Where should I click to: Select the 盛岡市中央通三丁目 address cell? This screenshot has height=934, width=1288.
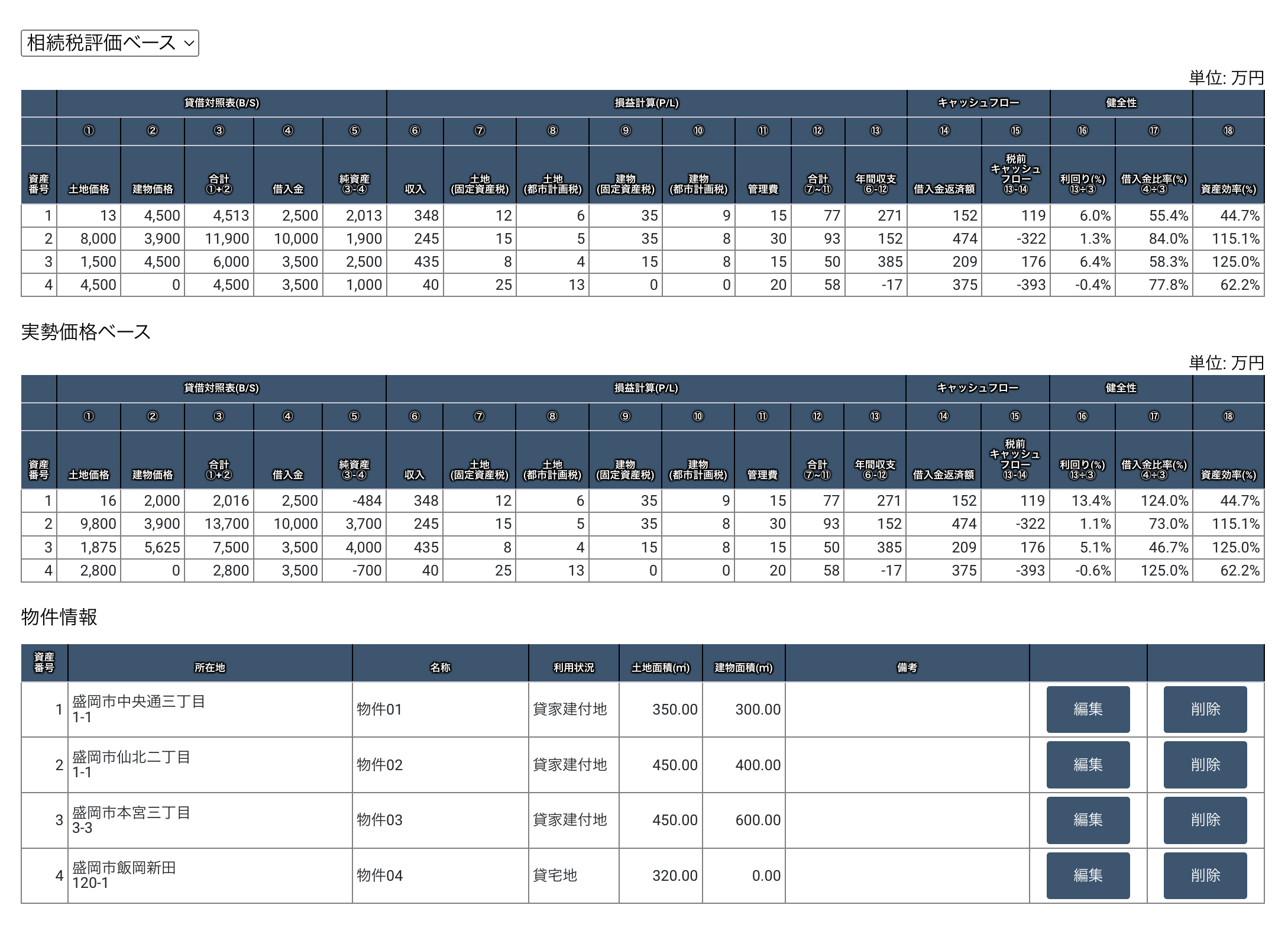pos(209,709)
